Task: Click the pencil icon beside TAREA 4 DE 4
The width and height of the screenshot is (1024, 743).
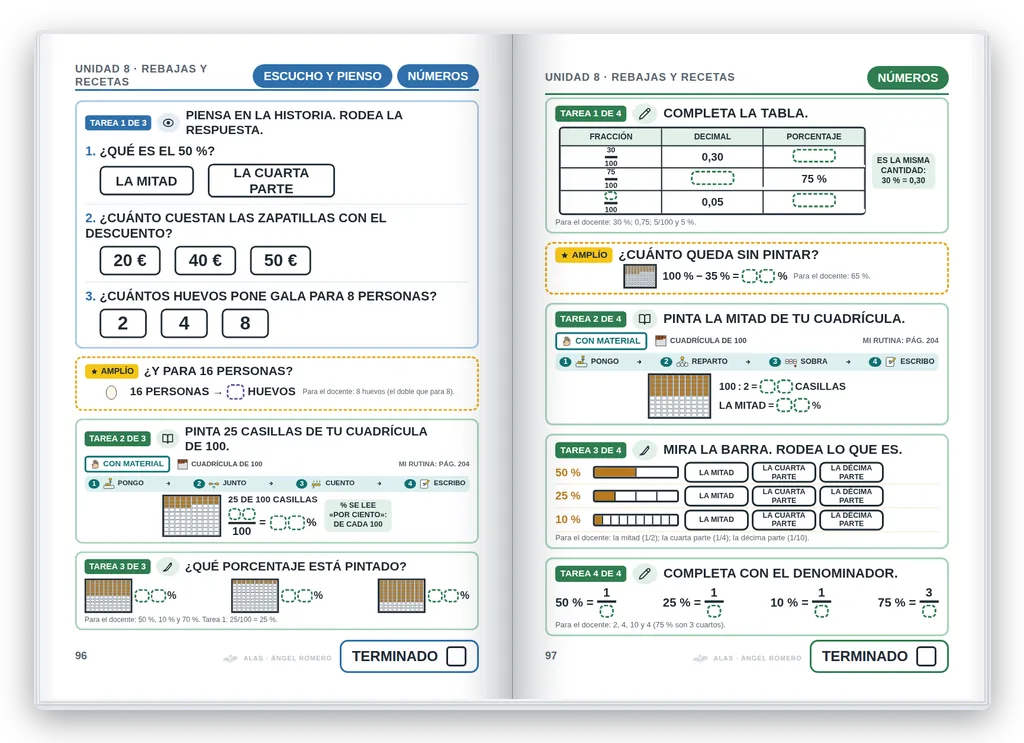Action: 645,574
